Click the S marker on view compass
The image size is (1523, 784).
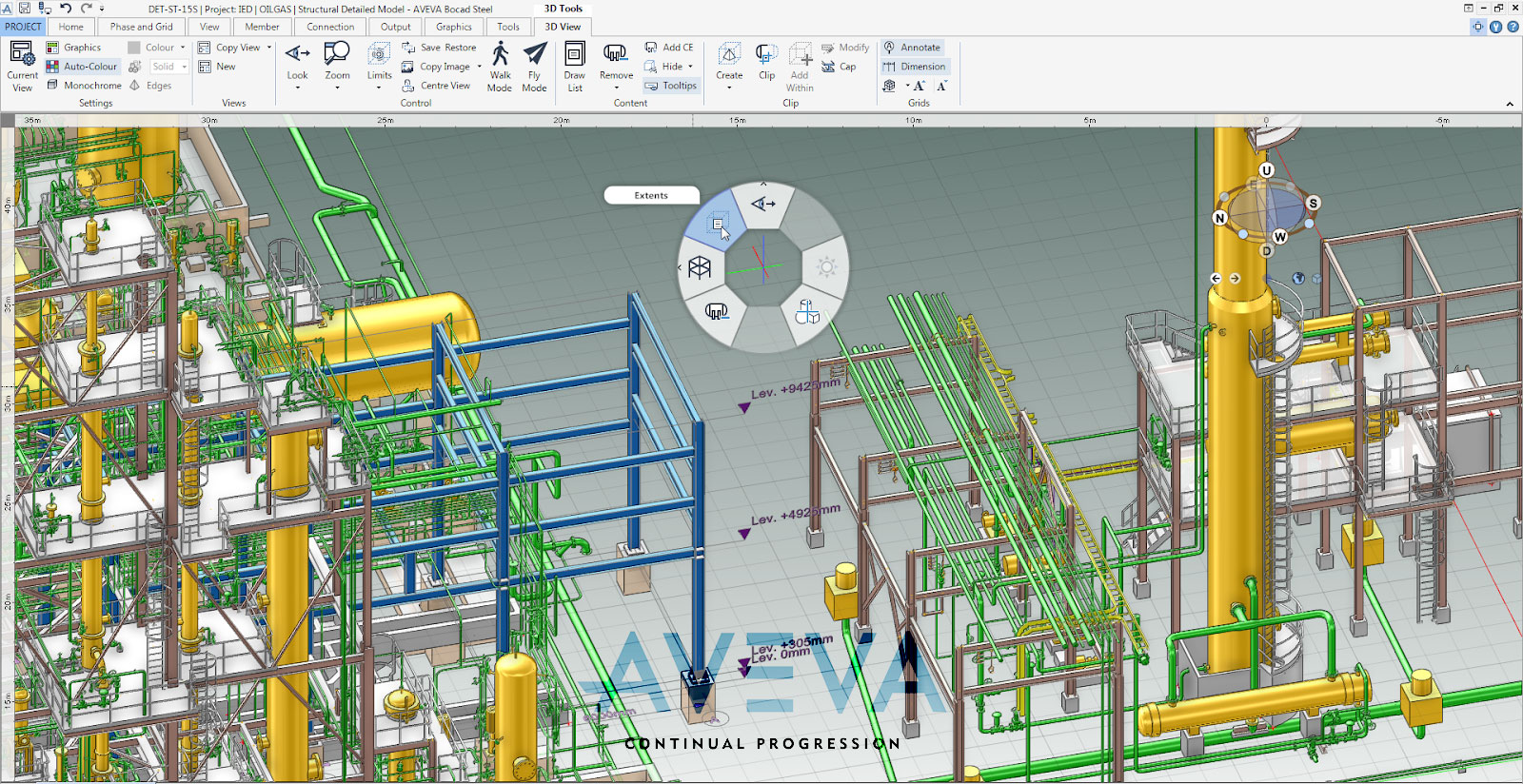tap(1313, 203)
